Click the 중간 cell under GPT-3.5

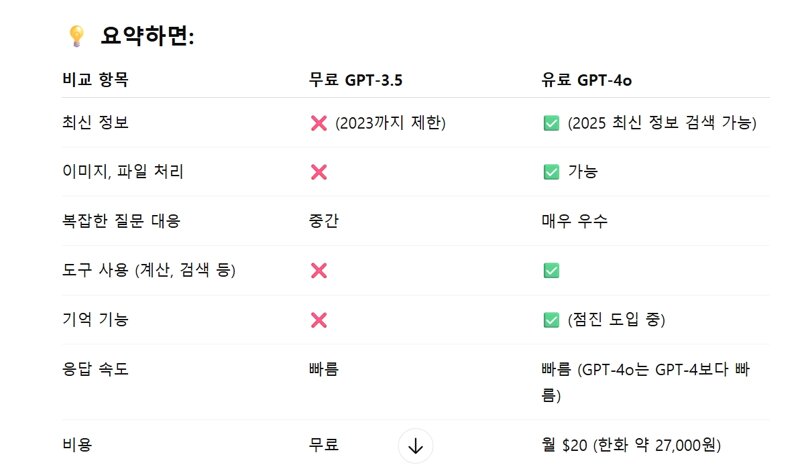pos(324,221)
